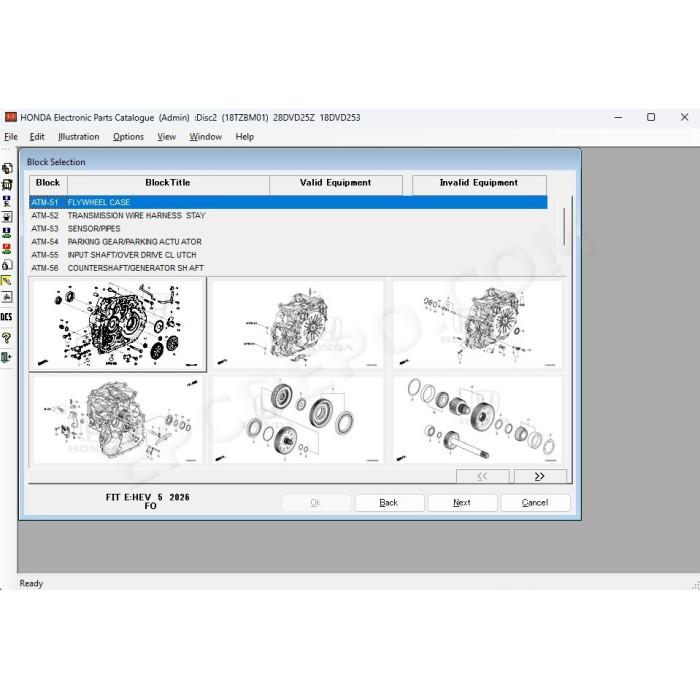Viewport: 700px width, 700px height.
Task: Click the framed boat-like icon above DCS
Action: click(7, 297)
